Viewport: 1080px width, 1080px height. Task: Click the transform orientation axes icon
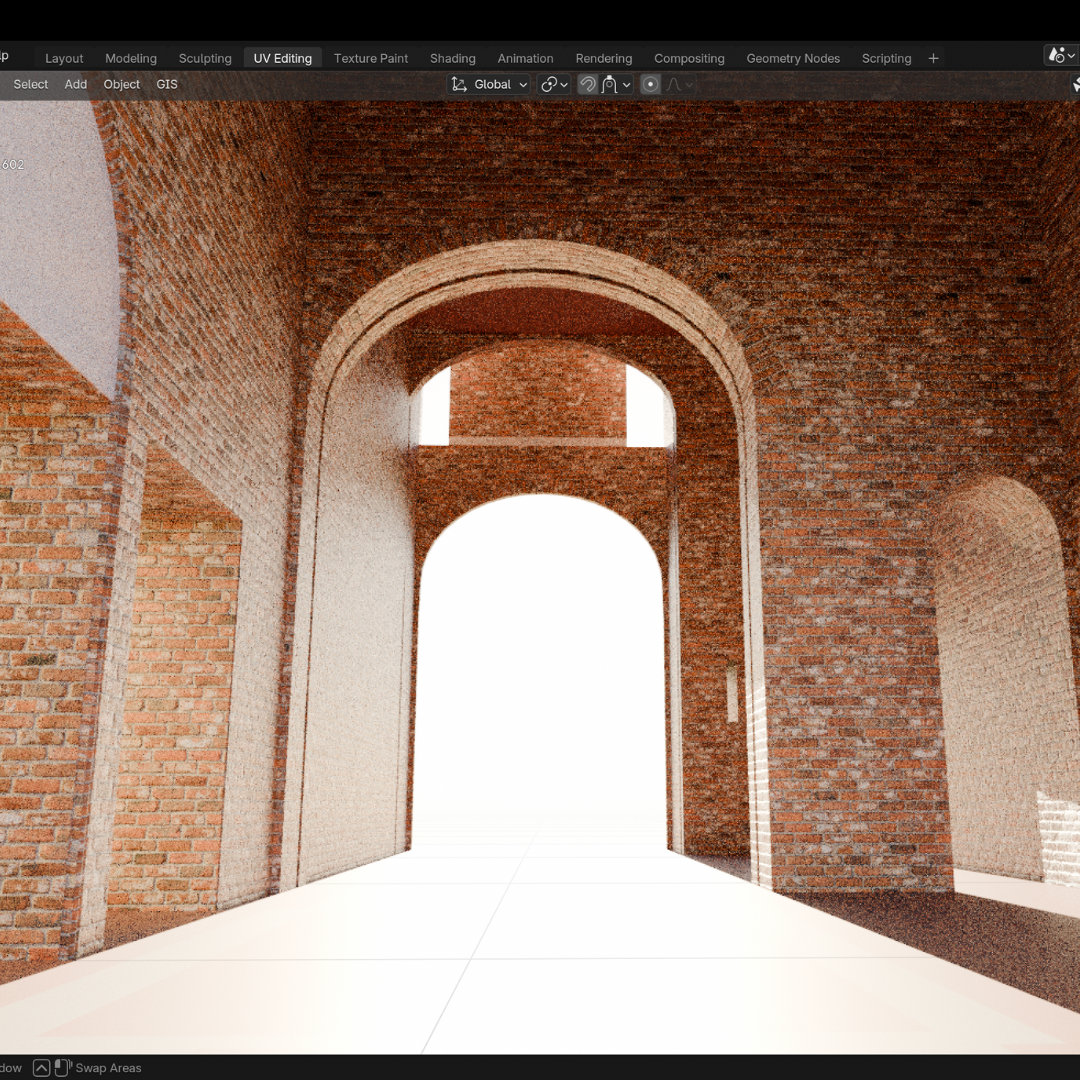point(459,85)
